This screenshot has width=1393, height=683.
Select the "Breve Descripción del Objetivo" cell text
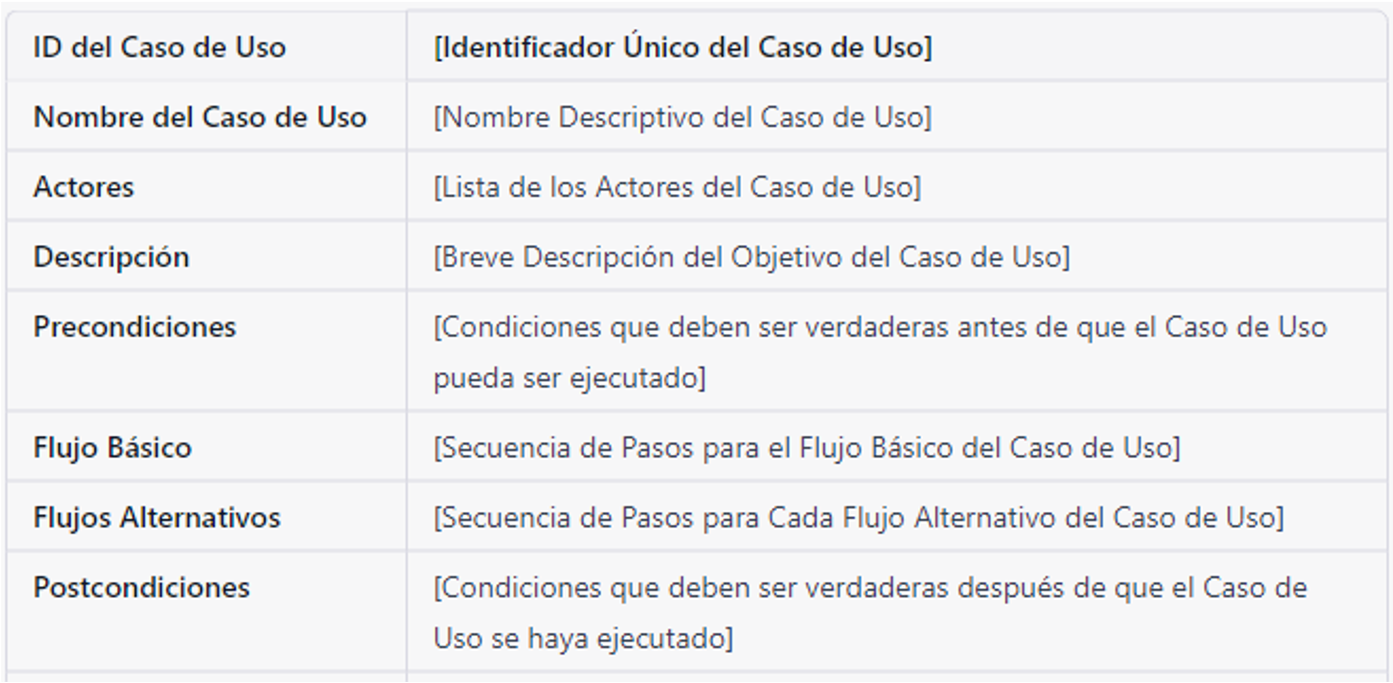point(751,257)
